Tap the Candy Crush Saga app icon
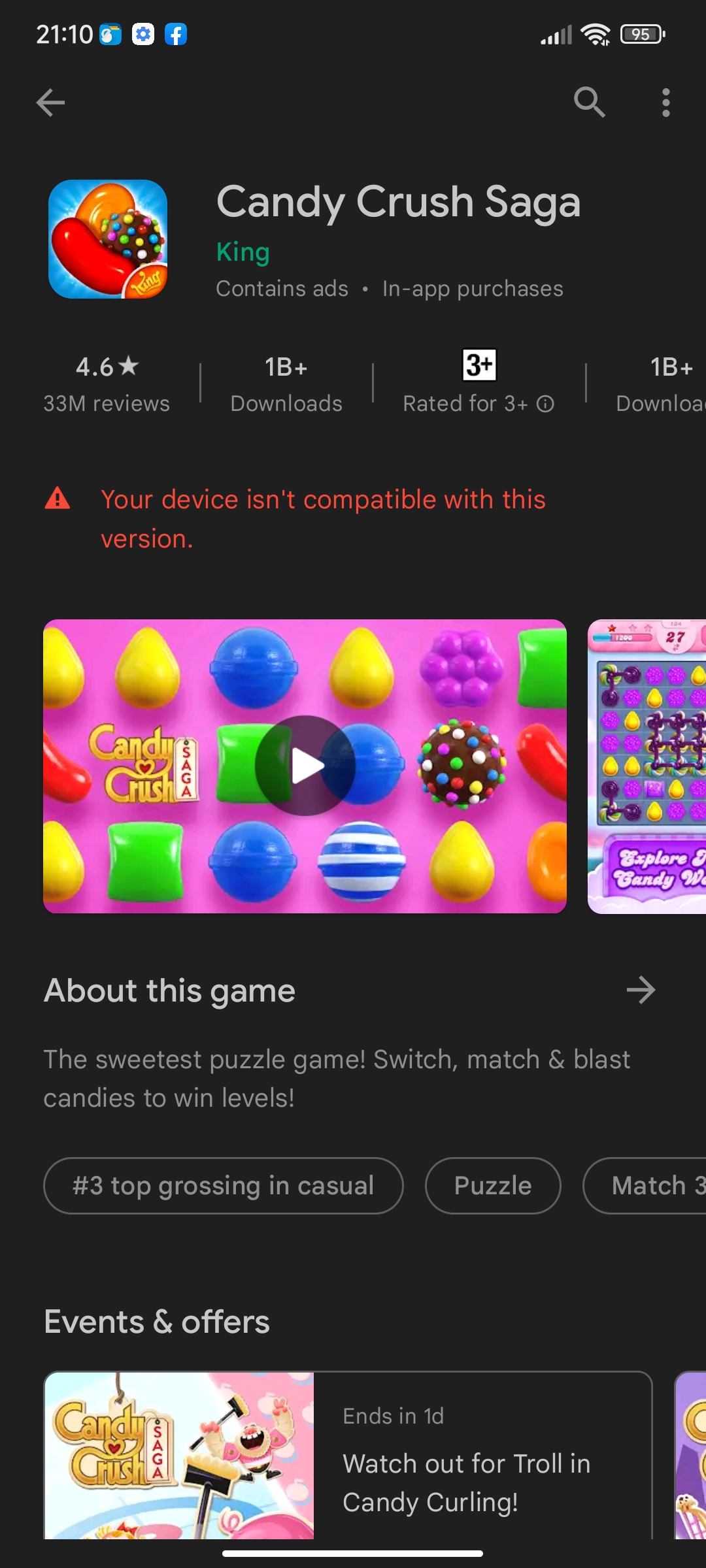 [x=108, y=239]
